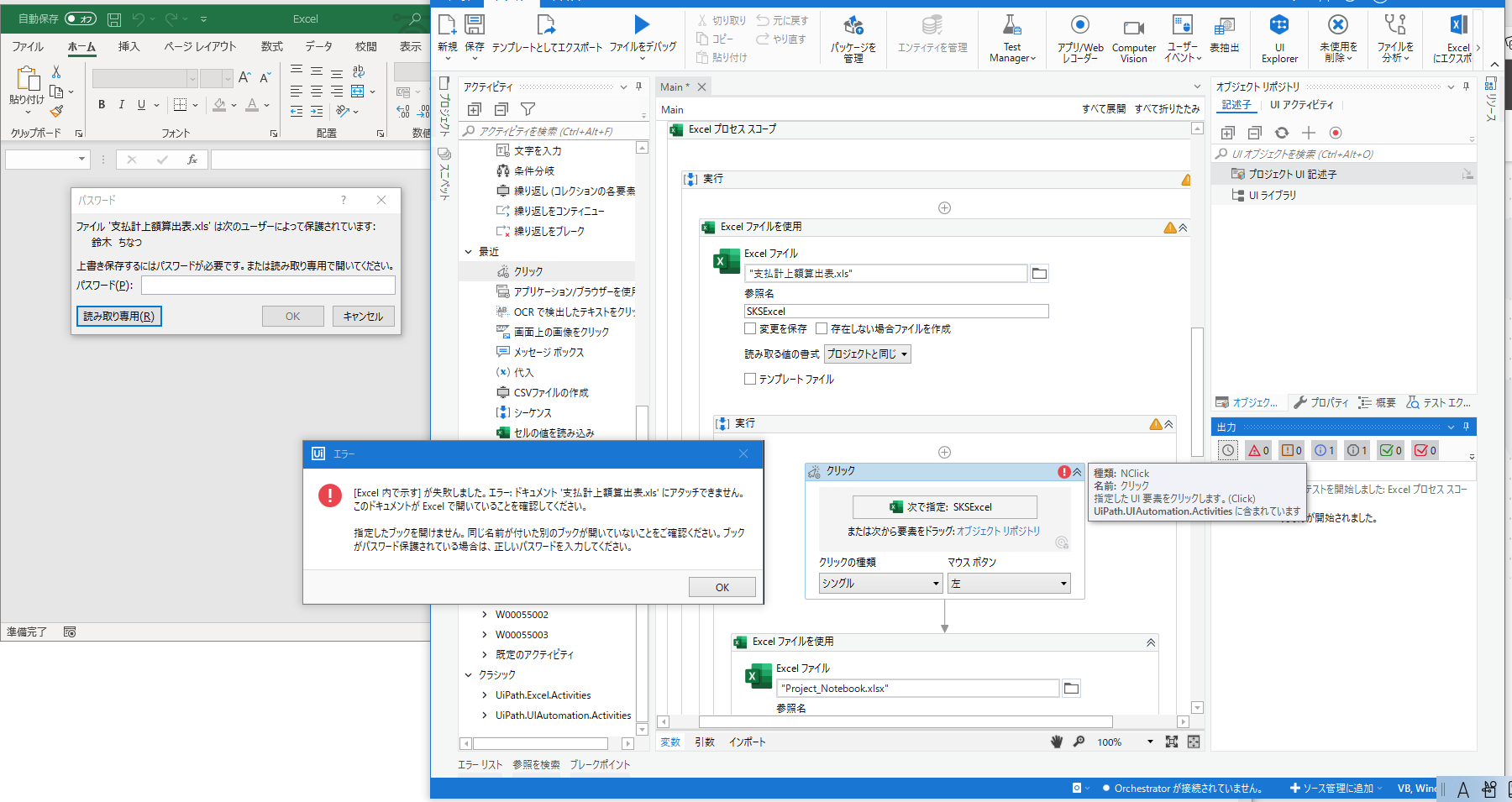The width and height of the screenshot is (1512, 802).
Task: Open the パッケージを管理 icon
Action: [x=853, y=25]
